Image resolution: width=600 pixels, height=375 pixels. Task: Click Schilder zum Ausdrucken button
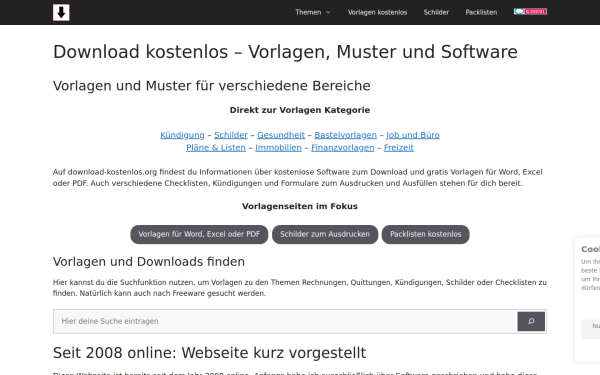click(325, 234)
